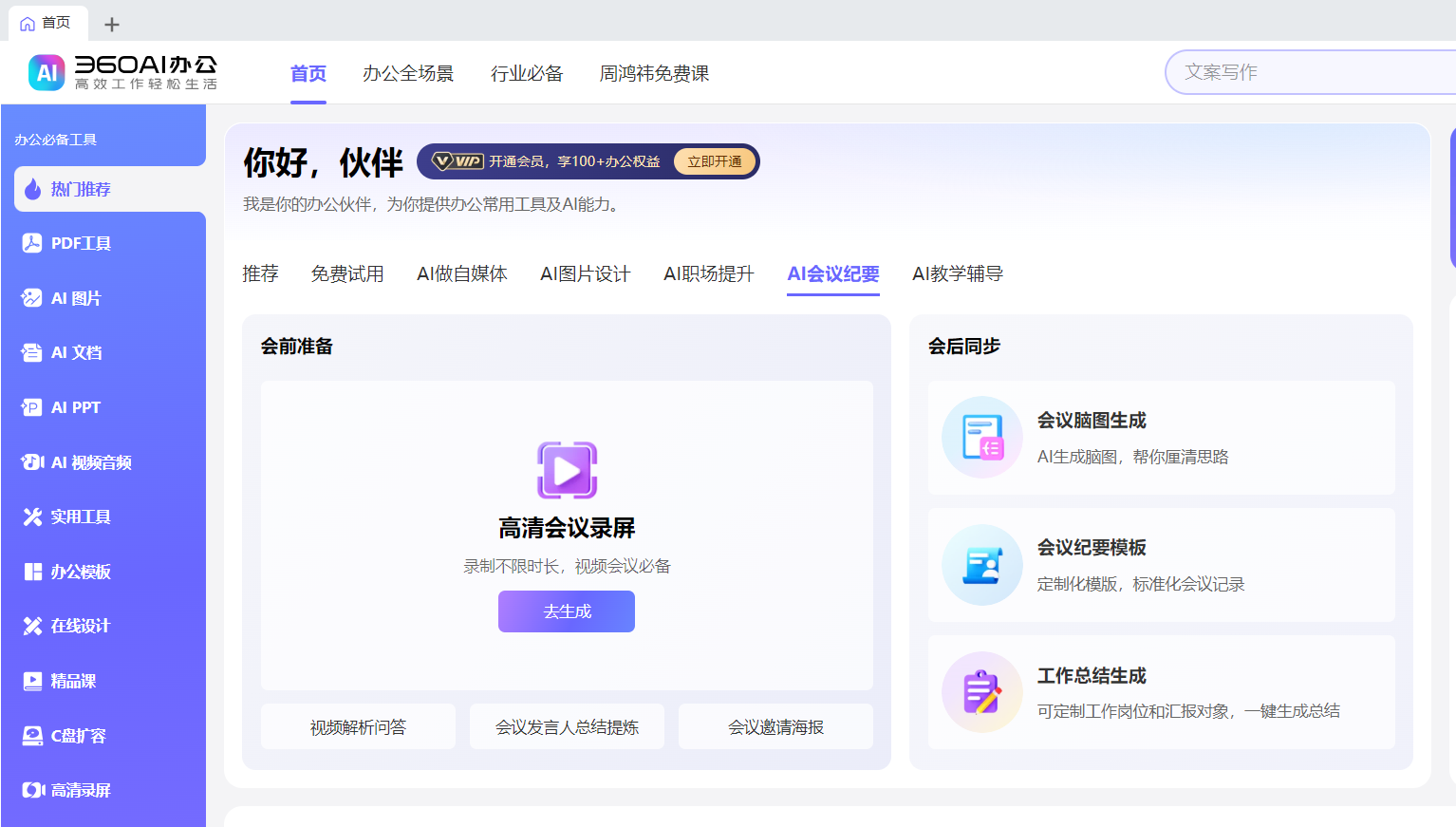Screen dimensions: 1456x827
Task: Click the 会议邀请海报 button
Action: [x=775, y=727]
